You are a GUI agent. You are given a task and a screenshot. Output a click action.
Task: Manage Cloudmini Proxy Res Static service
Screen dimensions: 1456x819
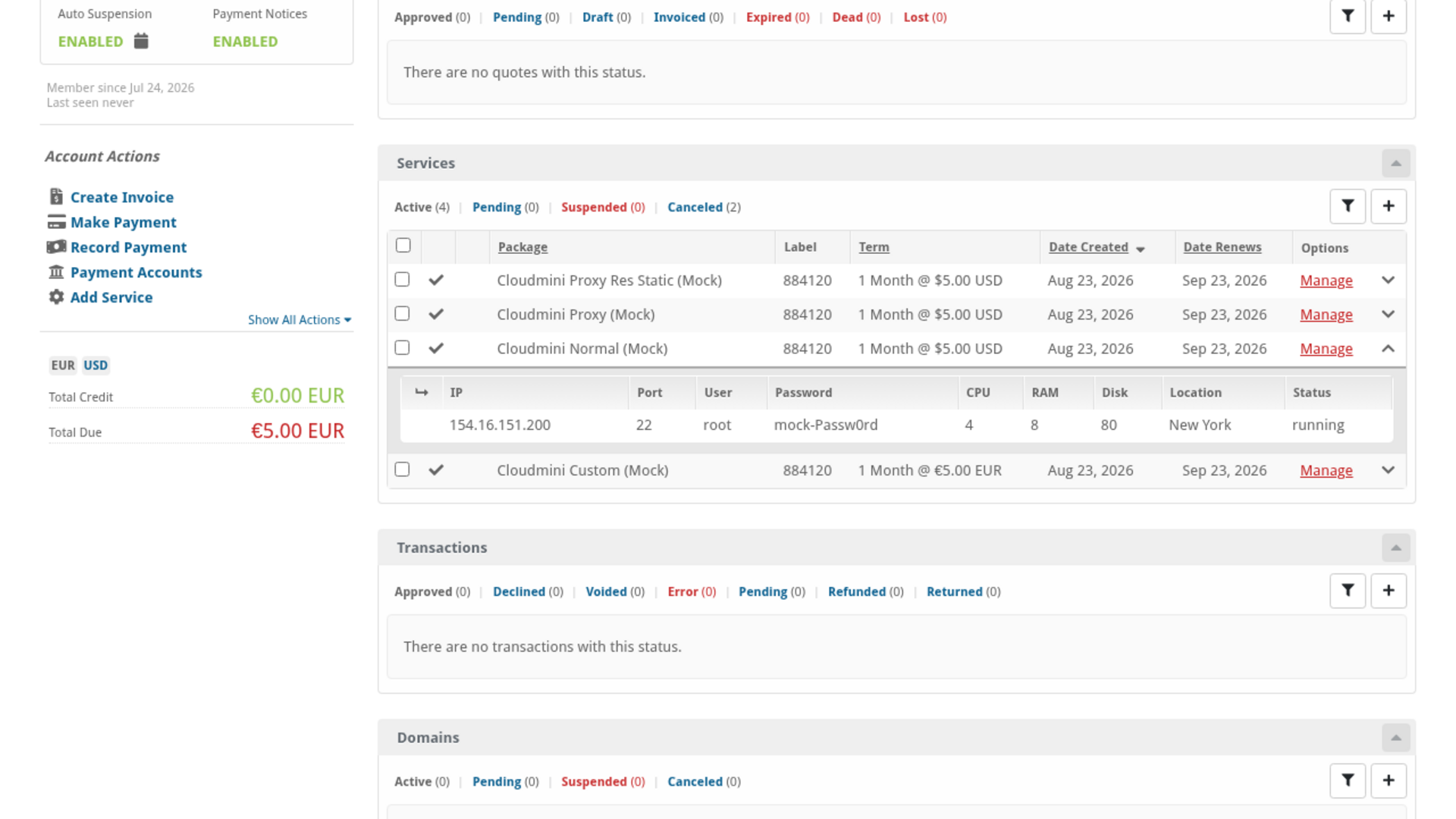tap(1326, 281)
